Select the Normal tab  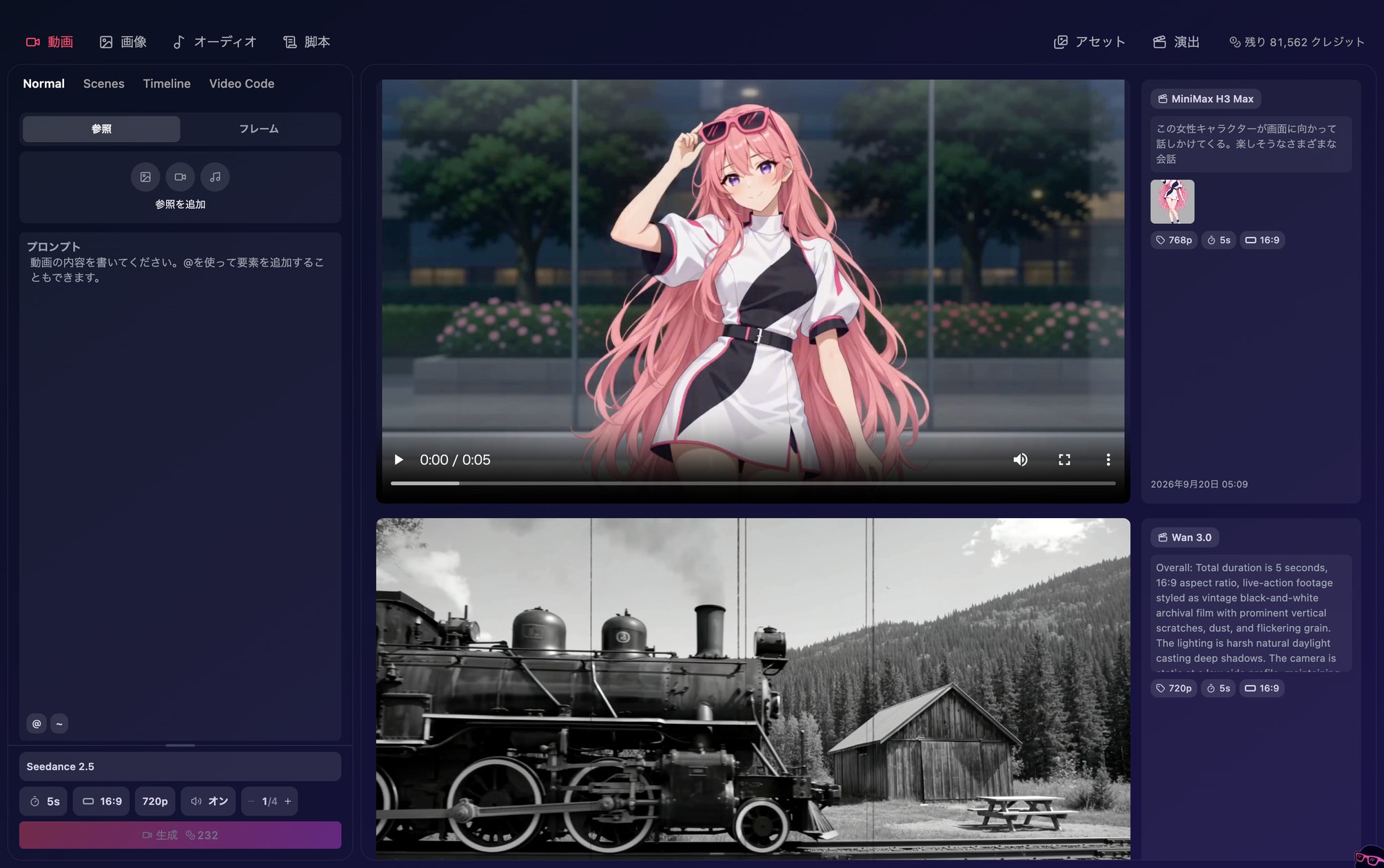coord(43,83)
